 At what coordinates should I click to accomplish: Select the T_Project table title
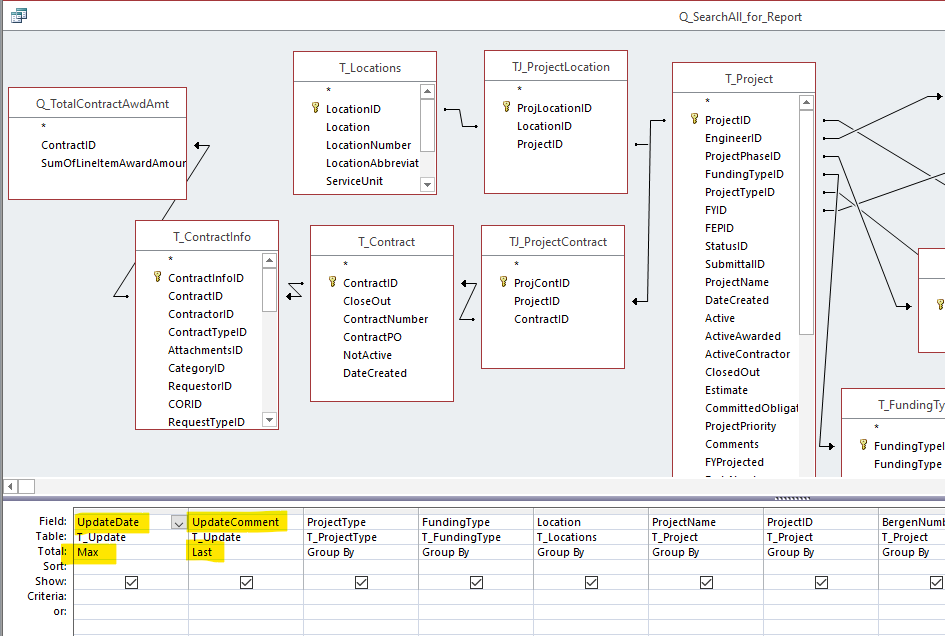pos(749,79)
